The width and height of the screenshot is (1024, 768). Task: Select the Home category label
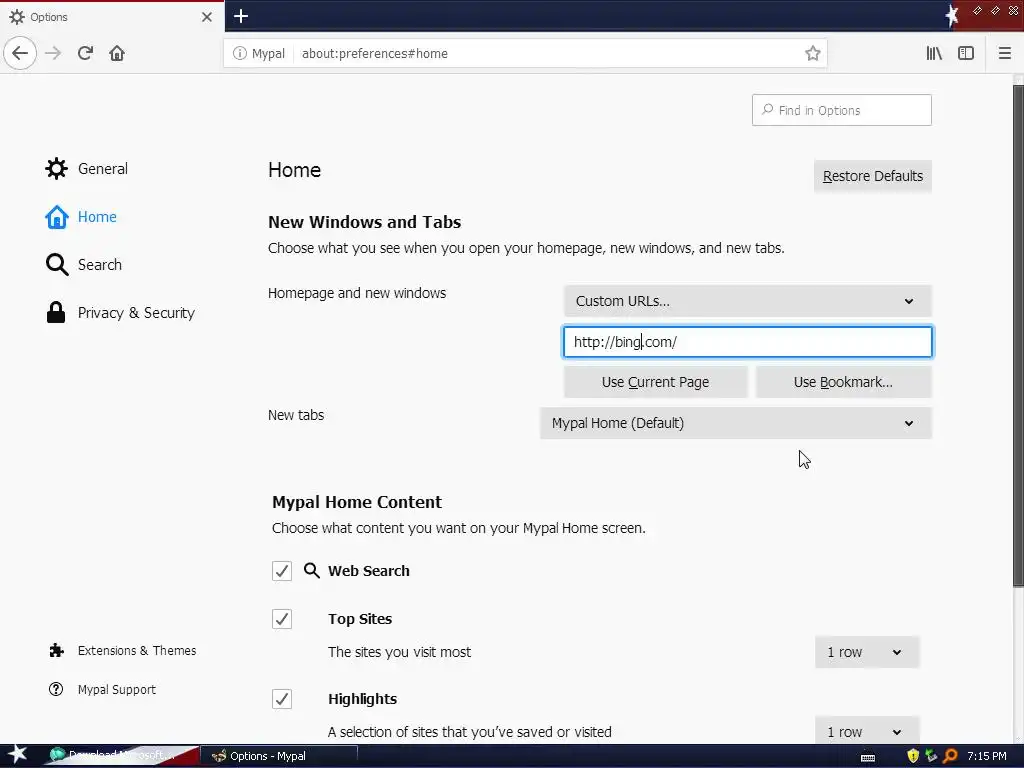[x=97, y=217]
